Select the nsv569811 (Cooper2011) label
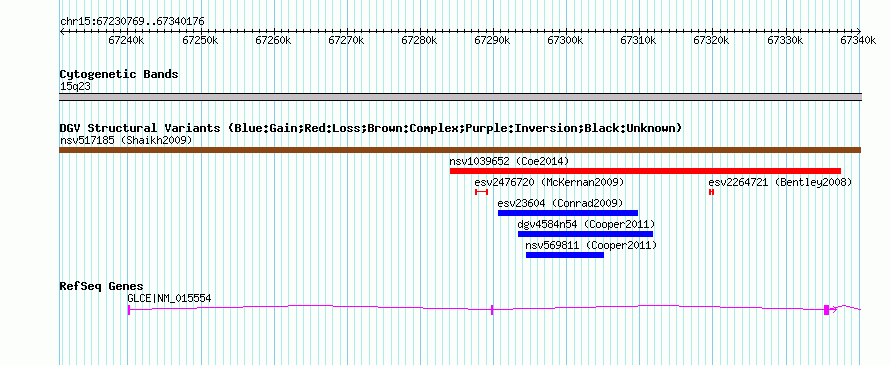 (x=591, y=245)
